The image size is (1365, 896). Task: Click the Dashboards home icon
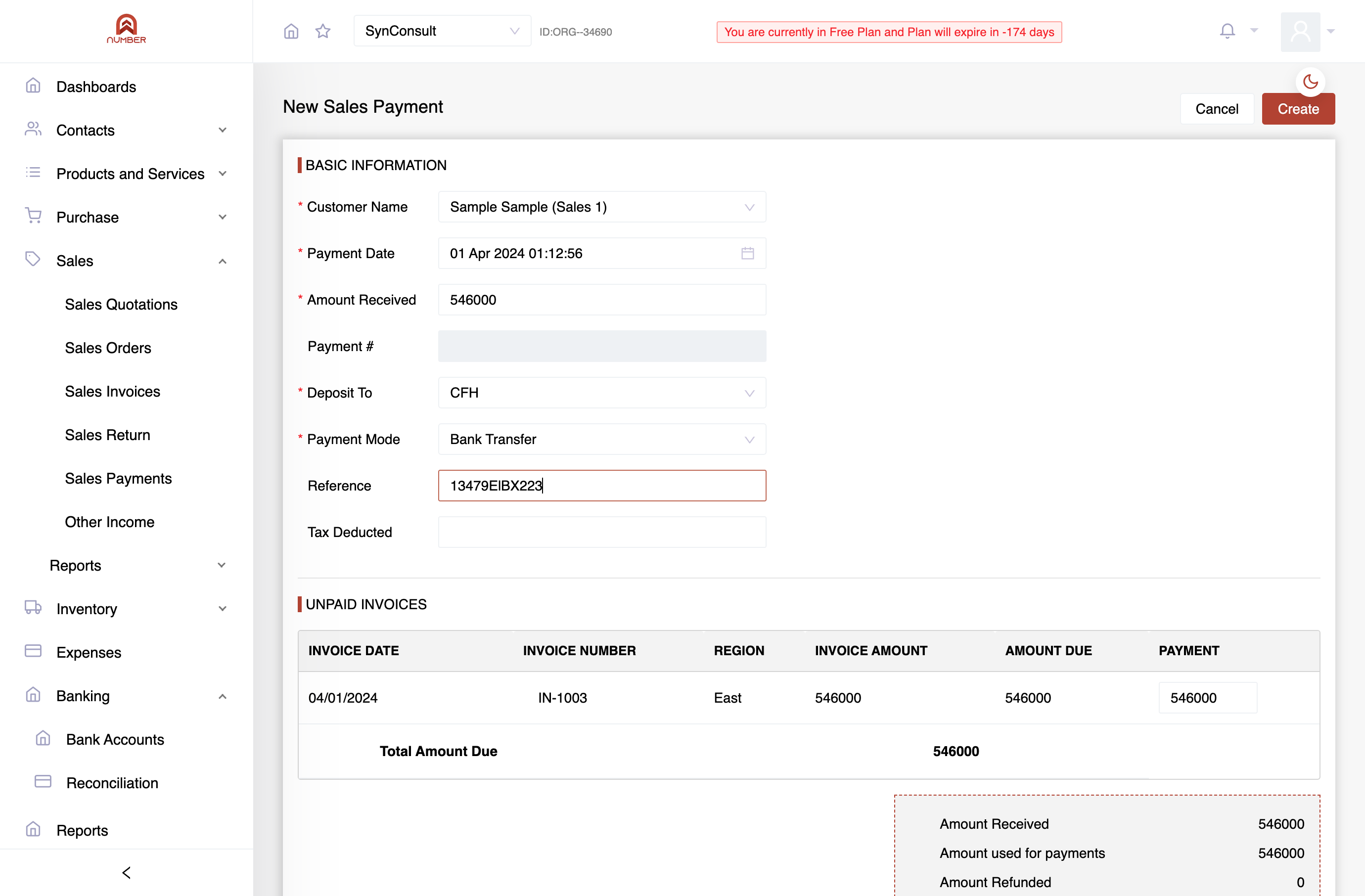[33, 86]
